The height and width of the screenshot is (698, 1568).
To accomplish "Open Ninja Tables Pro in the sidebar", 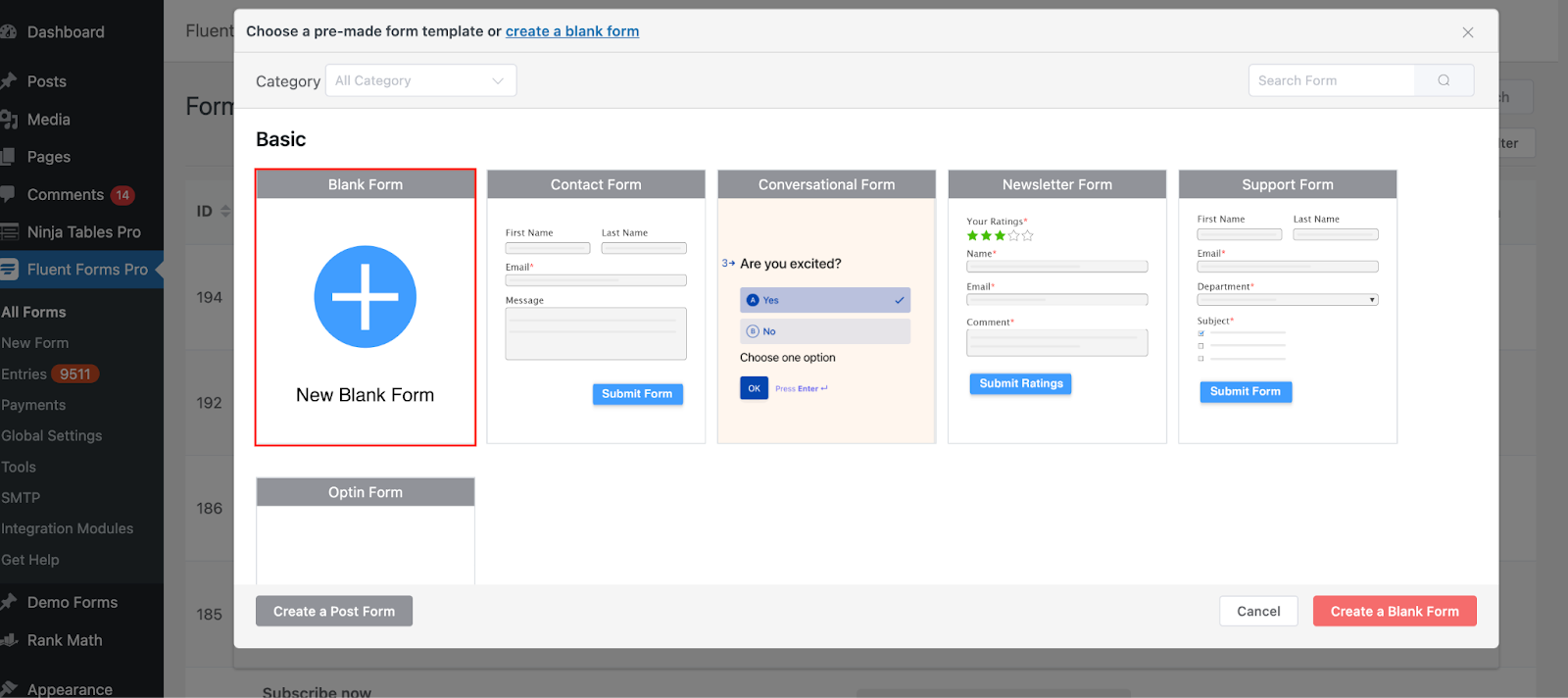I will (x=84, y=232).
